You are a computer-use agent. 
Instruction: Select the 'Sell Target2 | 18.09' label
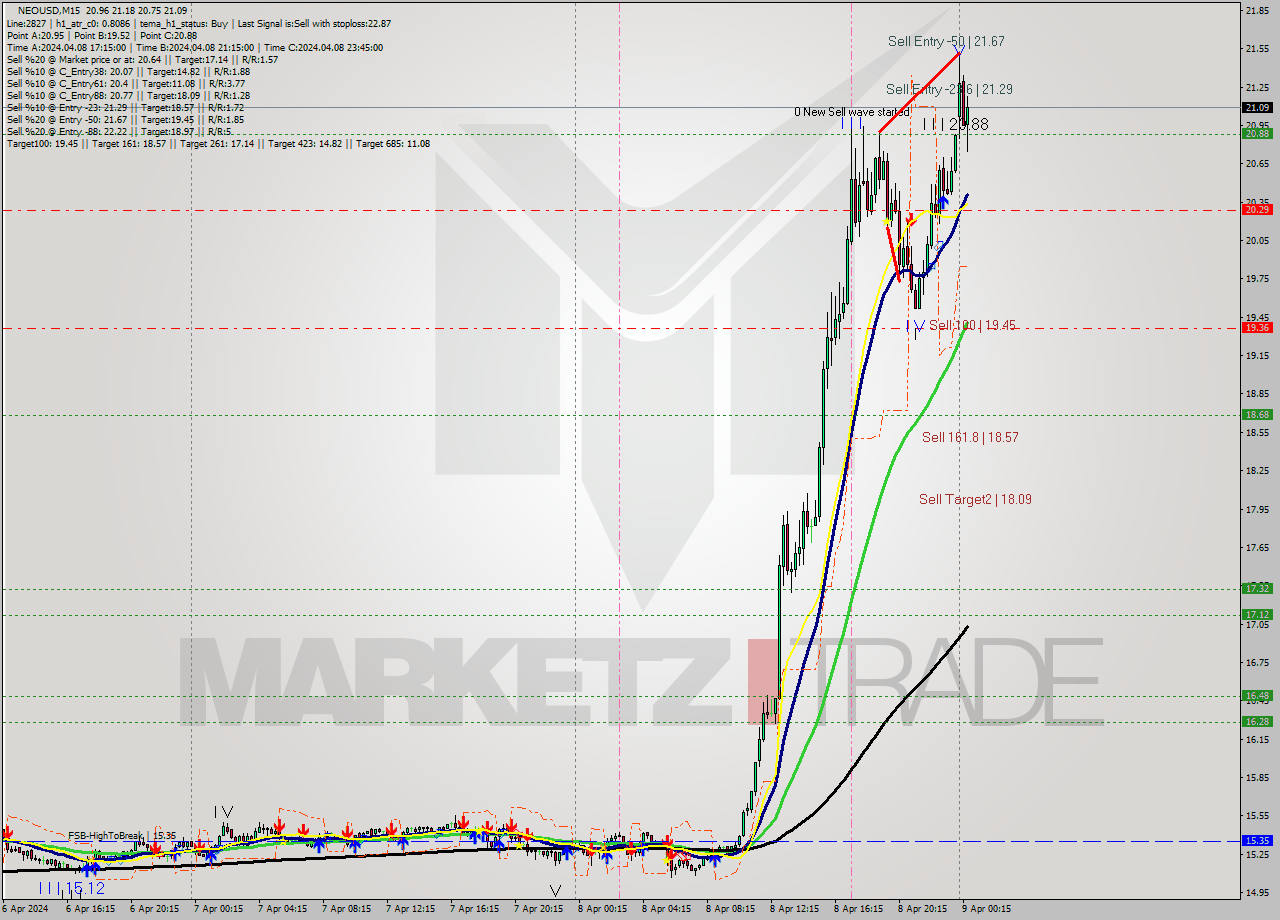[975, 499]
